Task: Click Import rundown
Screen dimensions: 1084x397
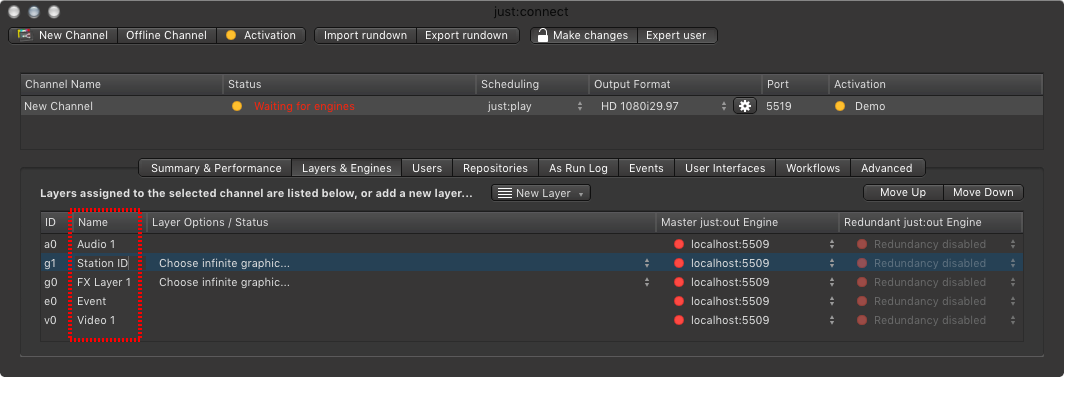Action: (365, 35)
